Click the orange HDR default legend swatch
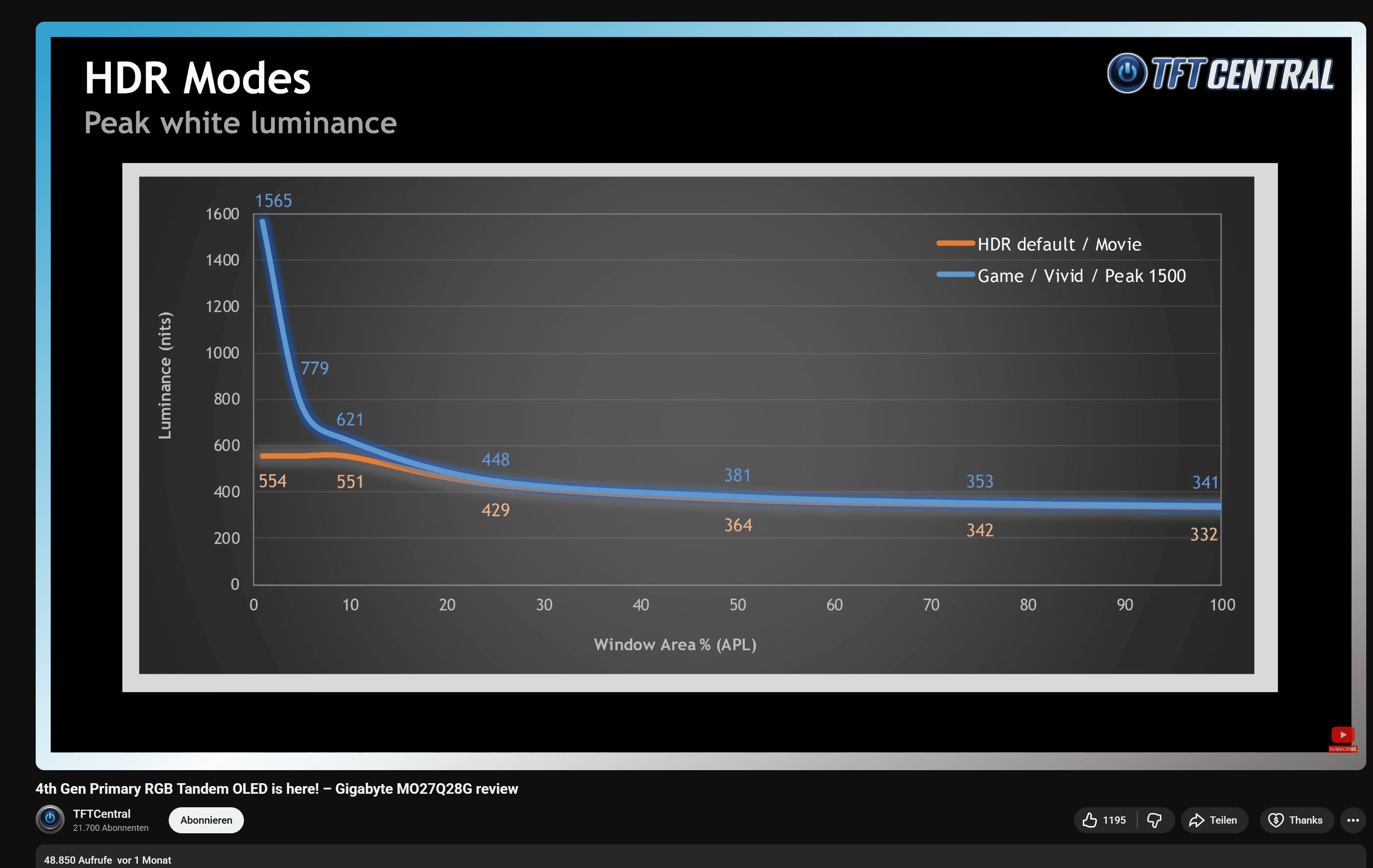Viewport: 1373px width, 868px height. [955, 243]
